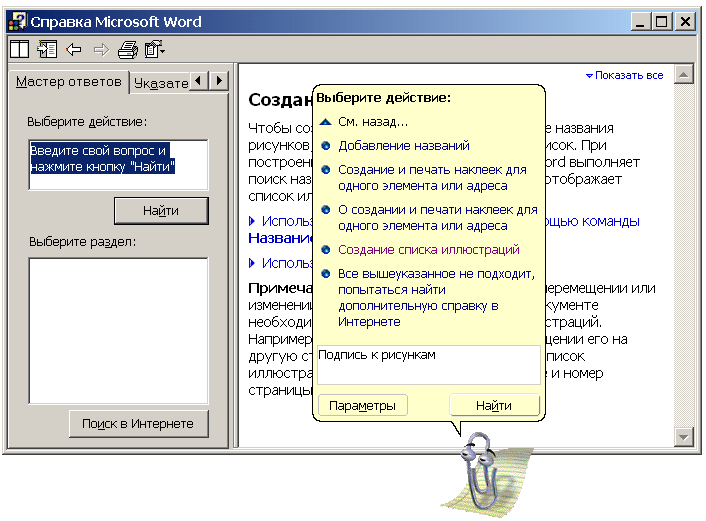Switch to the Указатель tab
Screen dimensions: 706x521
(x=161, y=83)
